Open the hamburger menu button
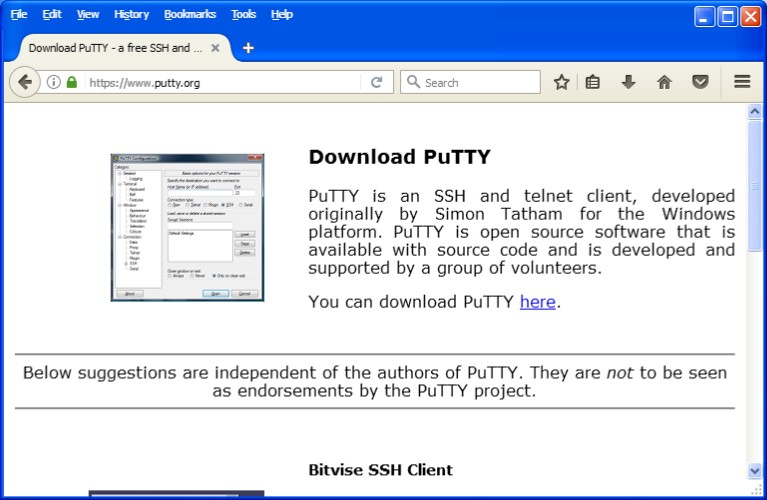The image size is (767, 500). (742, 82)
